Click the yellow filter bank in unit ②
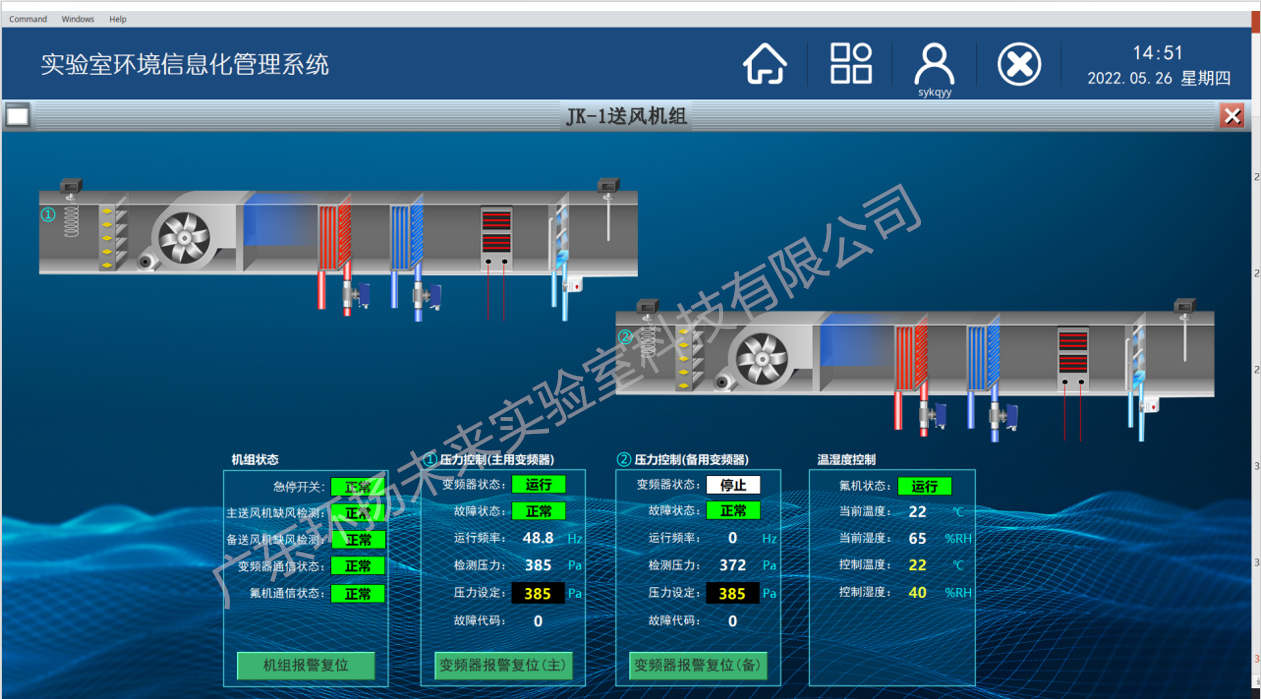The width and height of the screenshot is (1261, 699). [x=690, y=359]
